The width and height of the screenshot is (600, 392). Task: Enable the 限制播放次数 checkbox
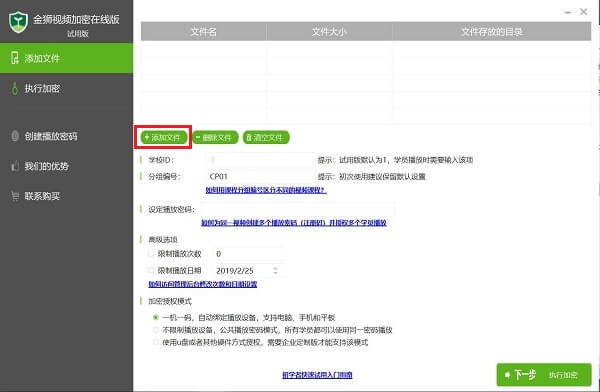coord(151,253)
